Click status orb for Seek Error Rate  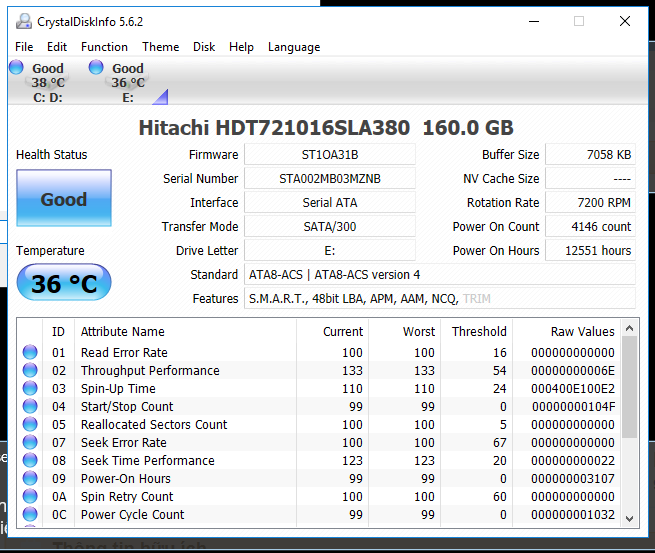click(x=30, y=442)
